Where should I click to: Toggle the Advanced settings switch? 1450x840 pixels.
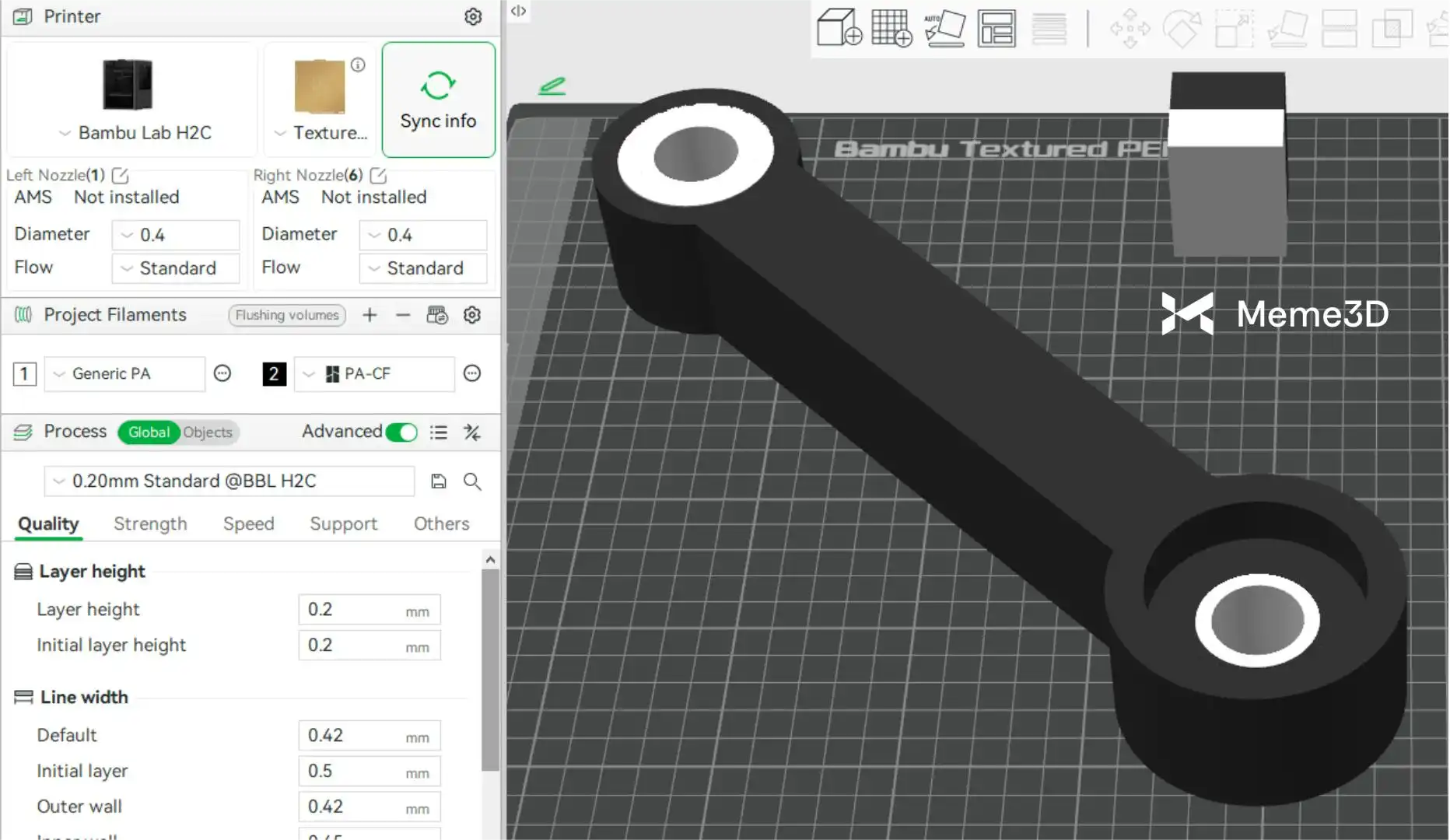click(401, 432)
